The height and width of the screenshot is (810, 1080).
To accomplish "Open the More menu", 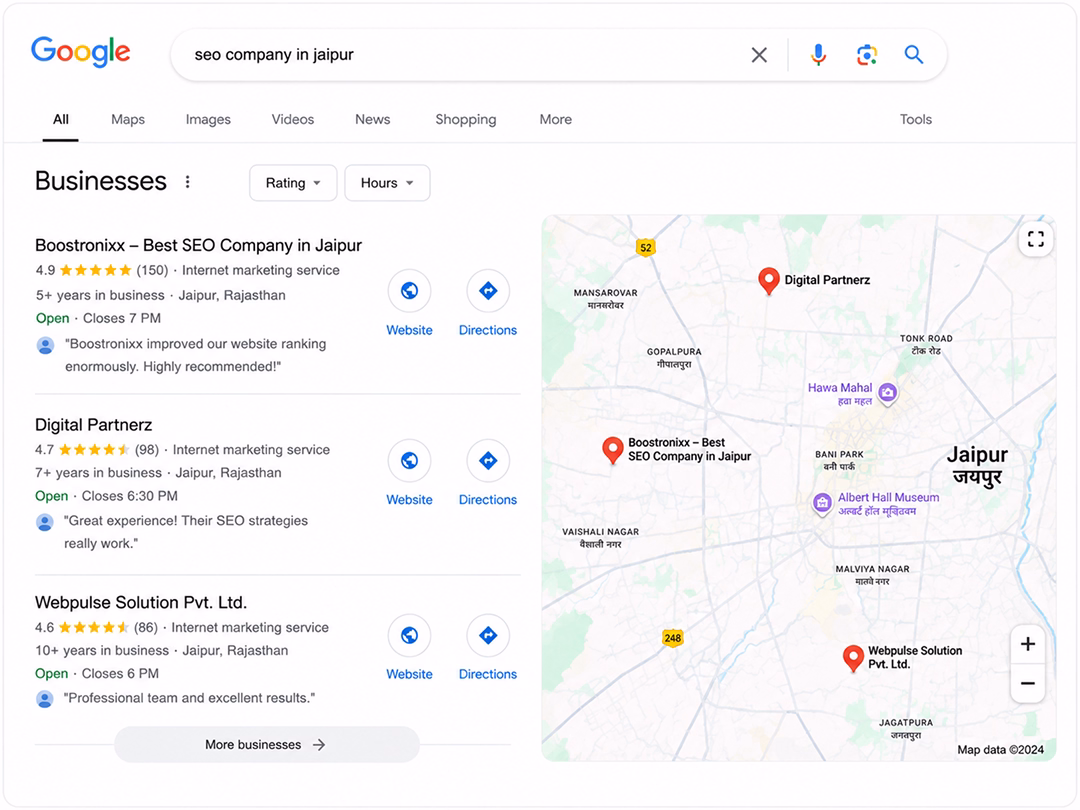I will [556, 119].
